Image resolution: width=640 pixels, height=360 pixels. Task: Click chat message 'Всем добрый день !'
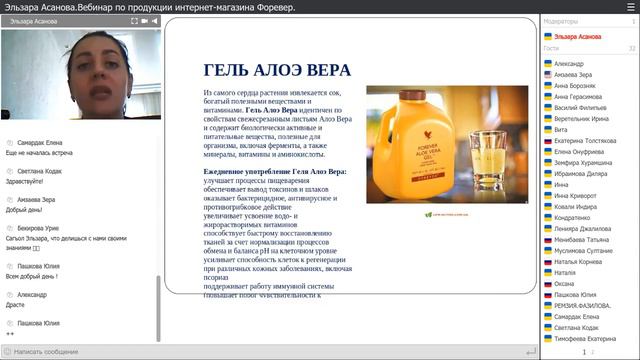pos(31,276)
